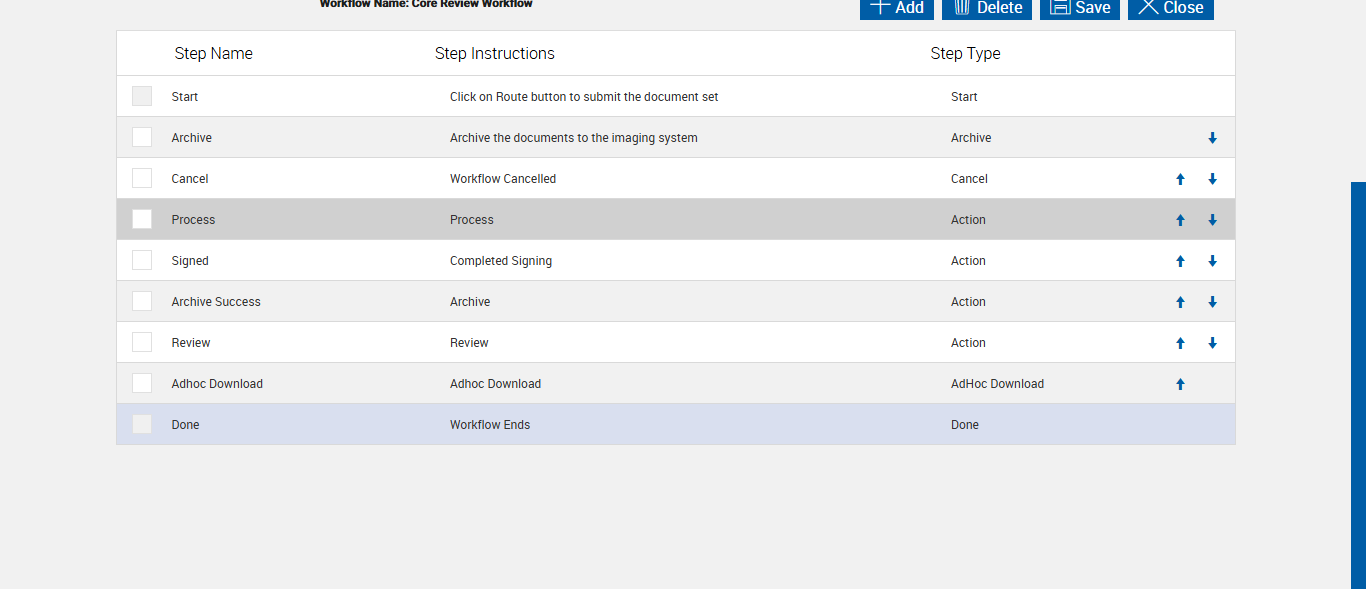Move the Process step down

click(x=1212, y=220)
